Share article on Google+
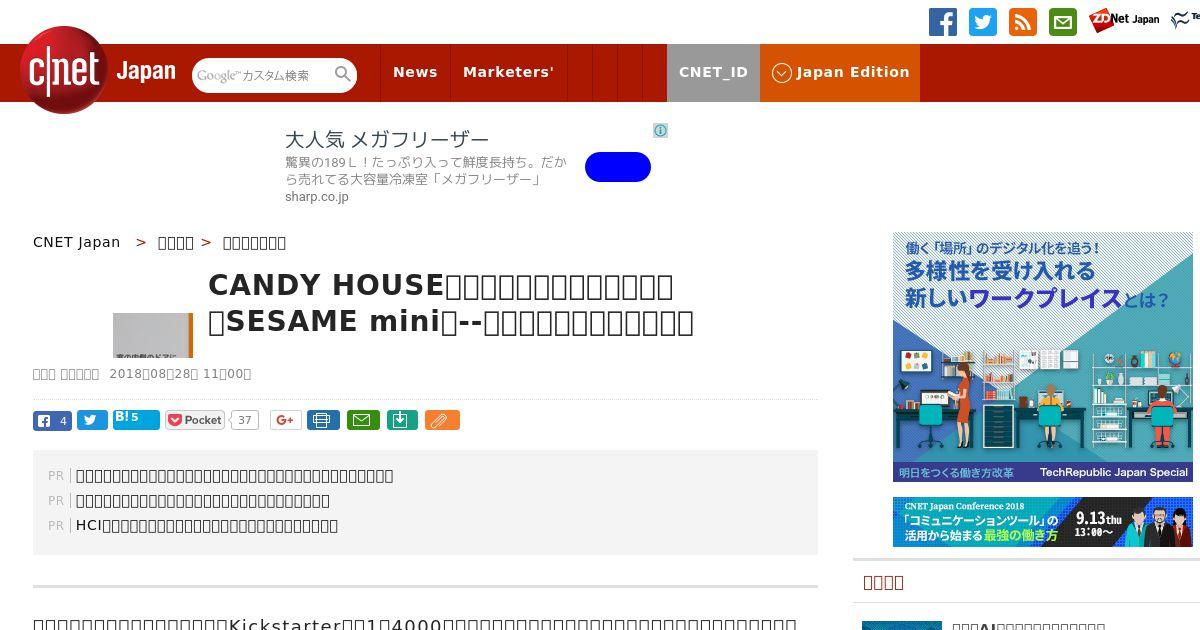The image size is (1200, 630). pos(285,420)
